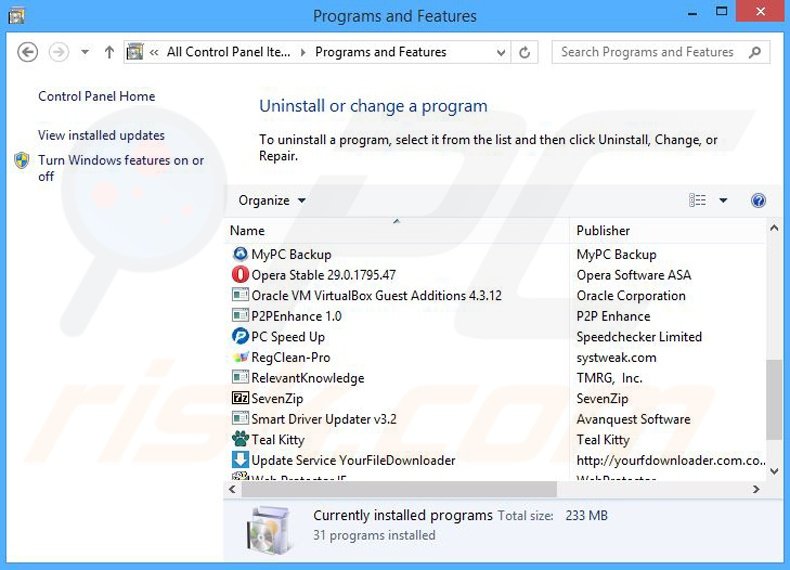Screen dimensions: 790x570
Task: Click the Oracle VM VirtualBox Guest Additions icon
Action: pyautogui.click(x=240, y=294)
